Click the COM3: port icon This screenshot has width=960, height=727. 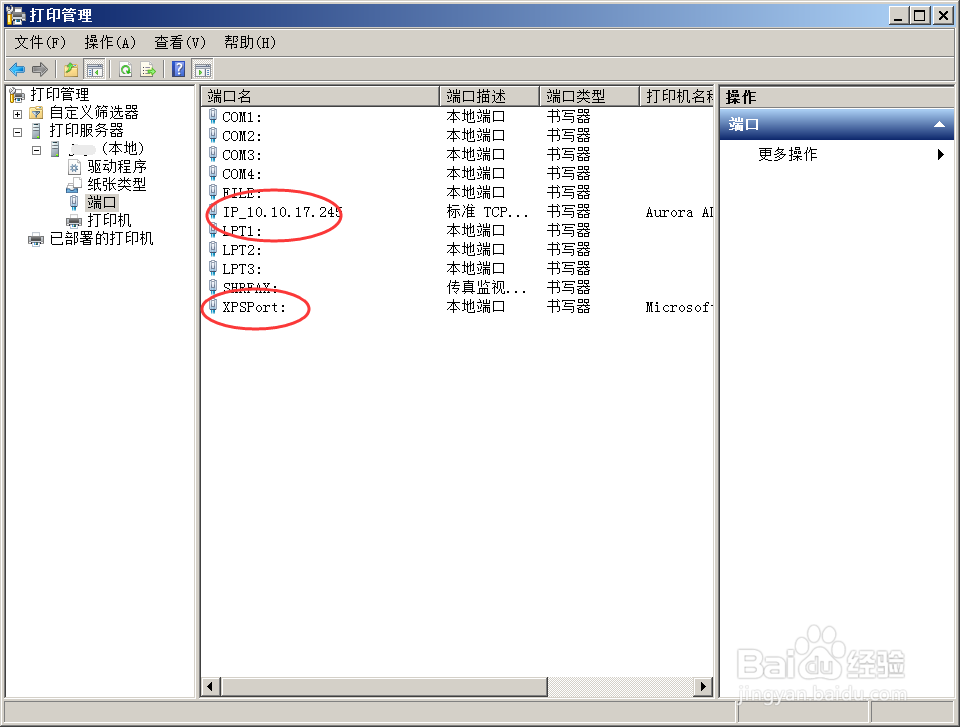(213, 154)
